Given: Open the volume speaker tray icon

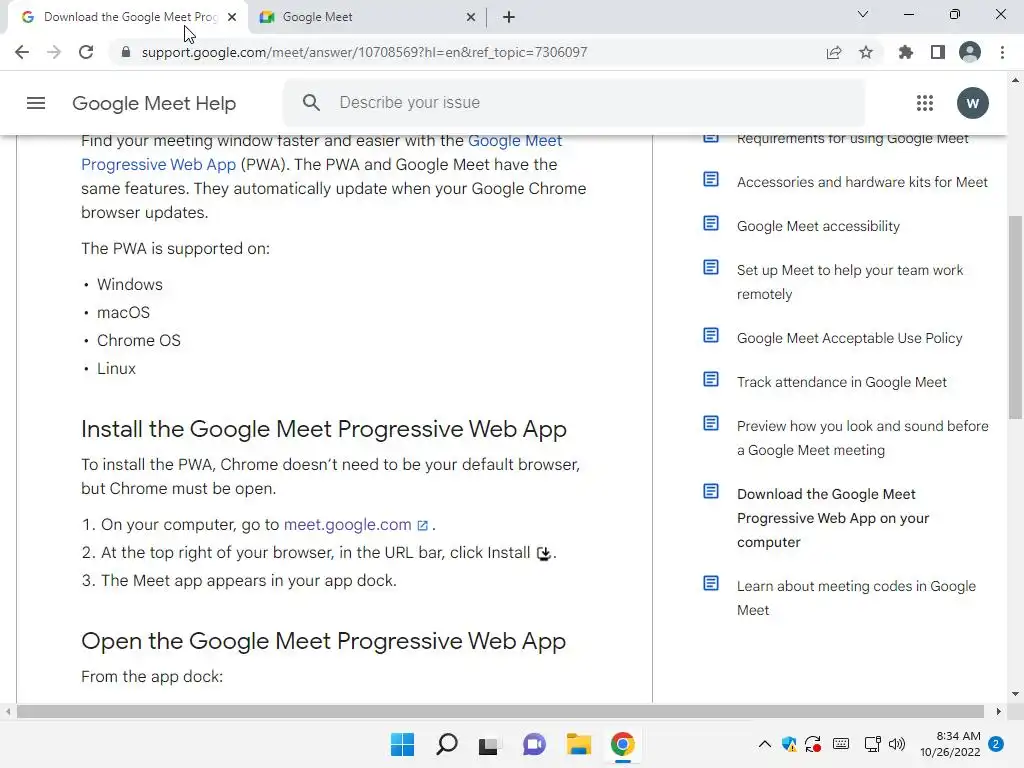Looking at the screenshot, I should [x=897, y=744].
